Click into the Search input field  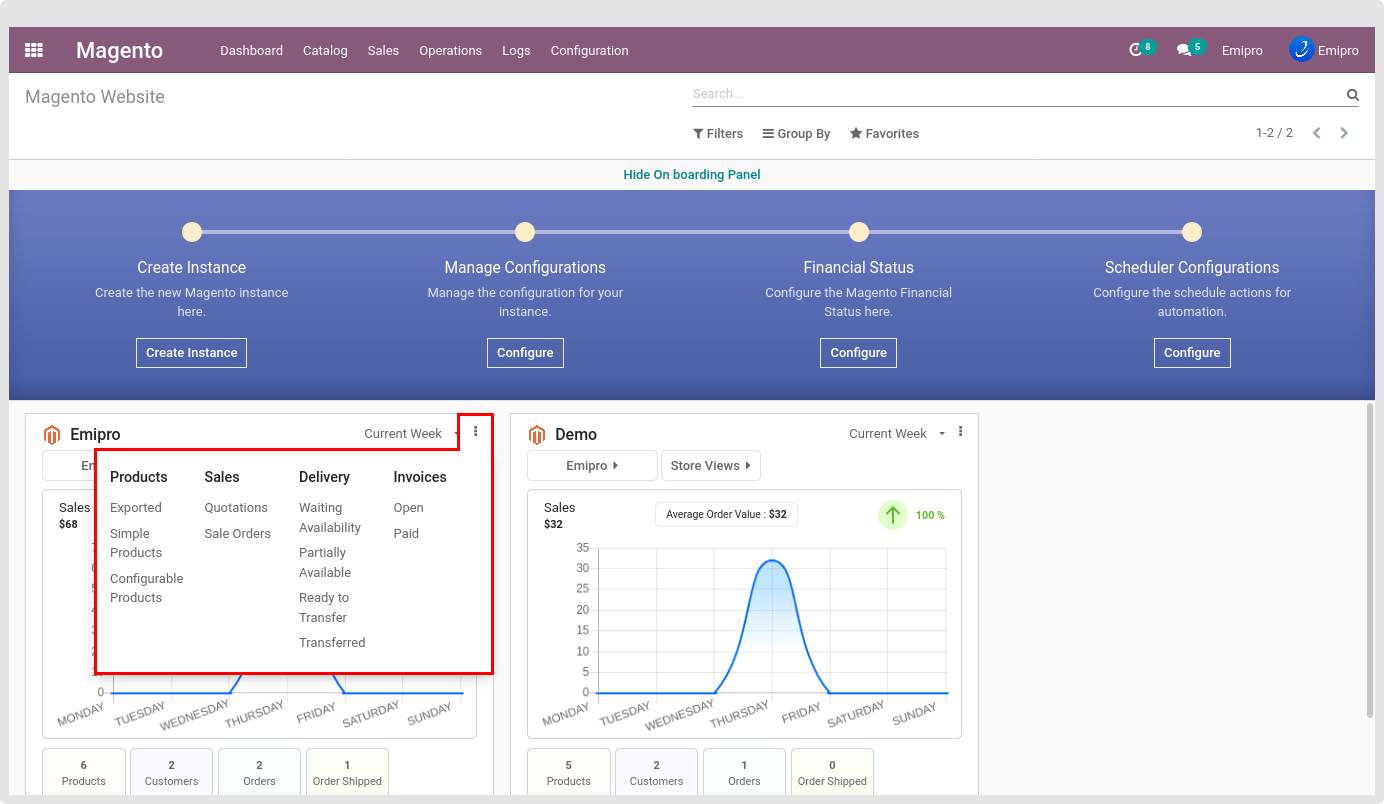[x=1017, y=94]
